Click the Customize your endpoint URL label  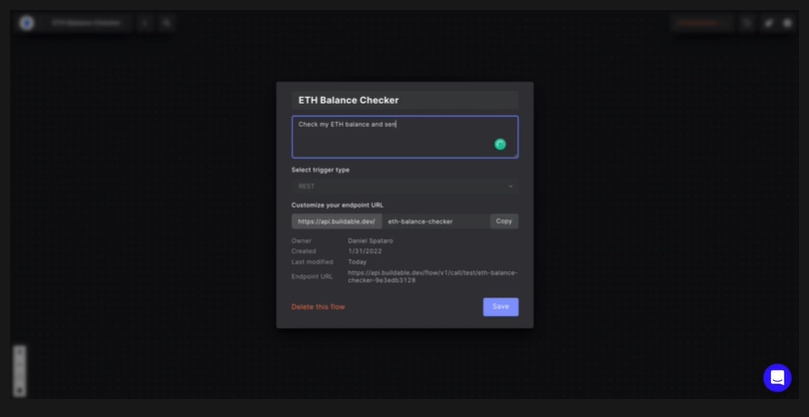[337, 205]
